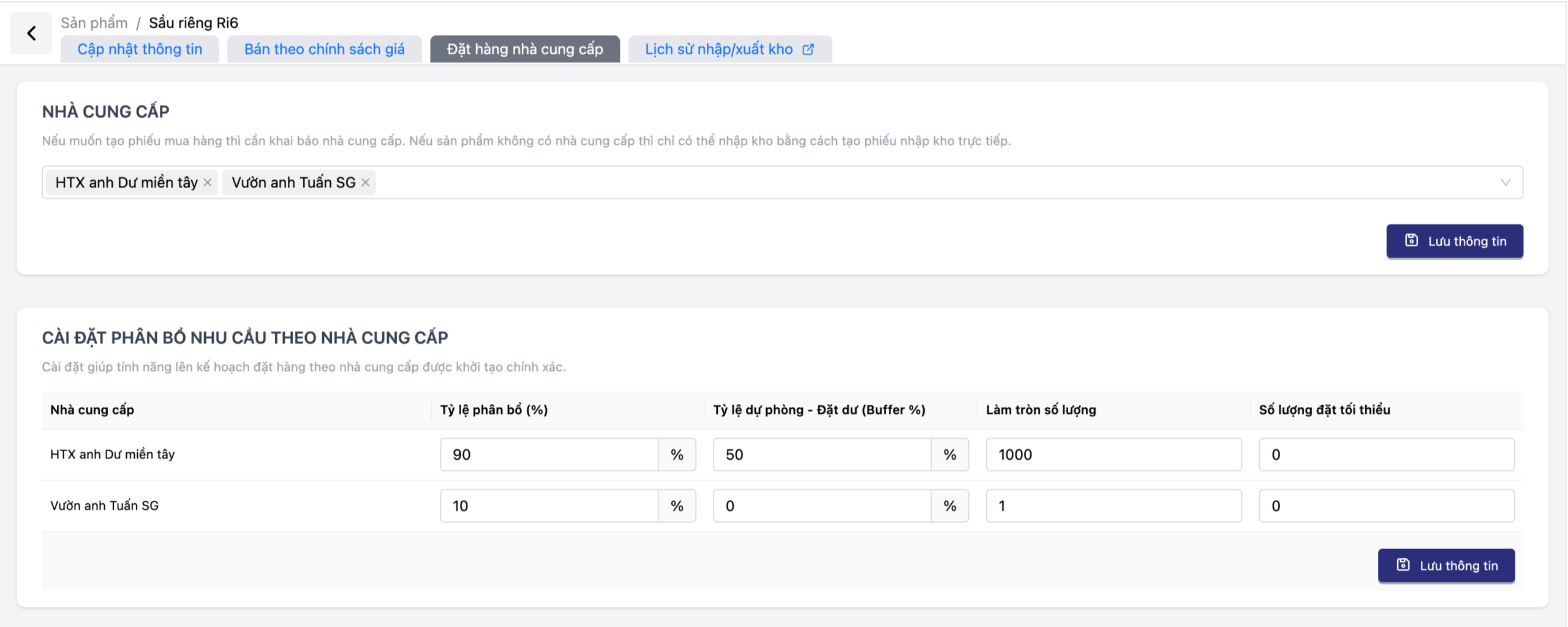This screenshot has width=1568, height=627.
Task: Click minimum order quantity for Vườn anh Tuấn
Action: [1386, 506]
